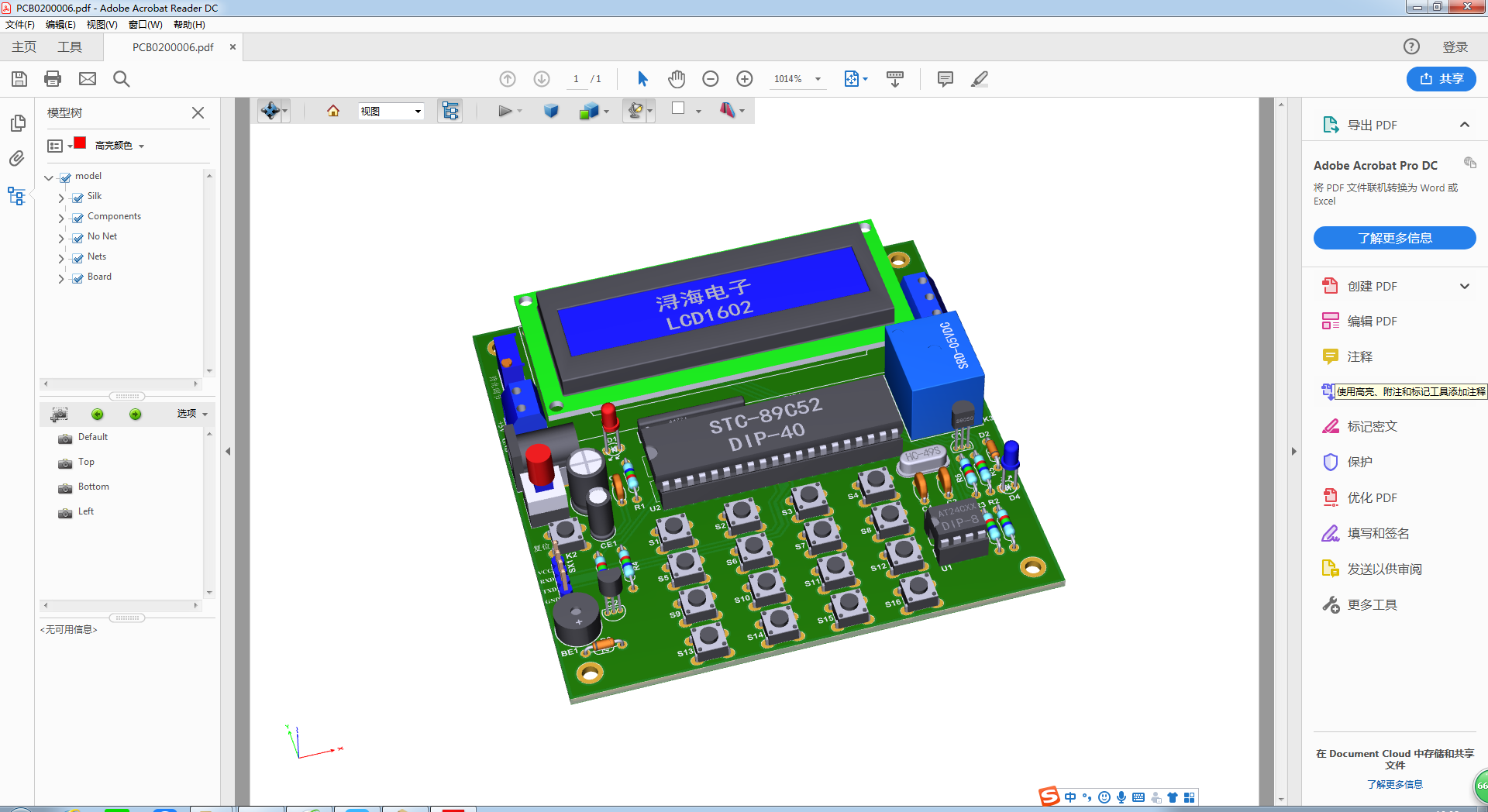Collapse the model tree node

(49, 177)
